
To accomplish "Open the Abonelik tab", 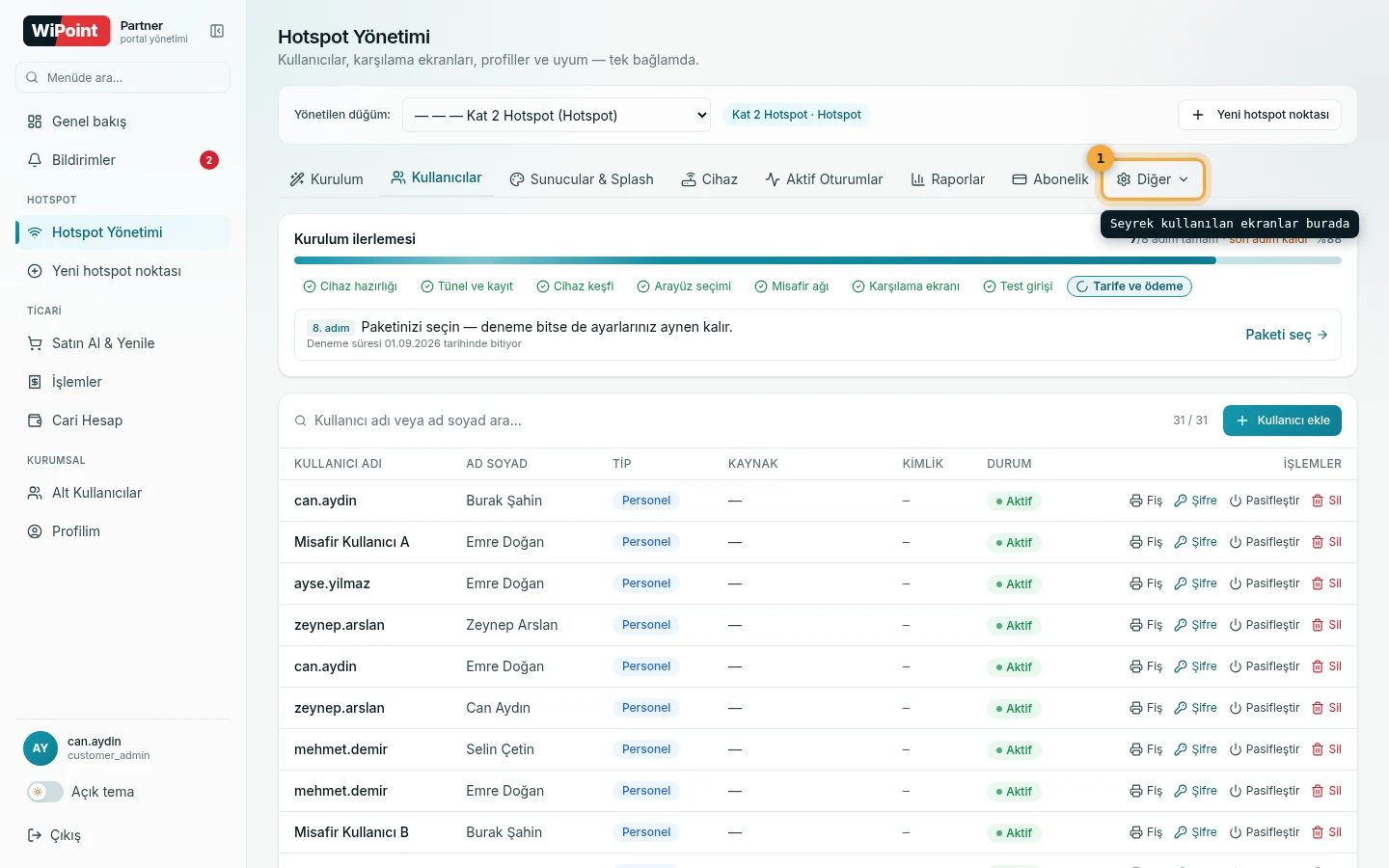I will point(1049,179).
